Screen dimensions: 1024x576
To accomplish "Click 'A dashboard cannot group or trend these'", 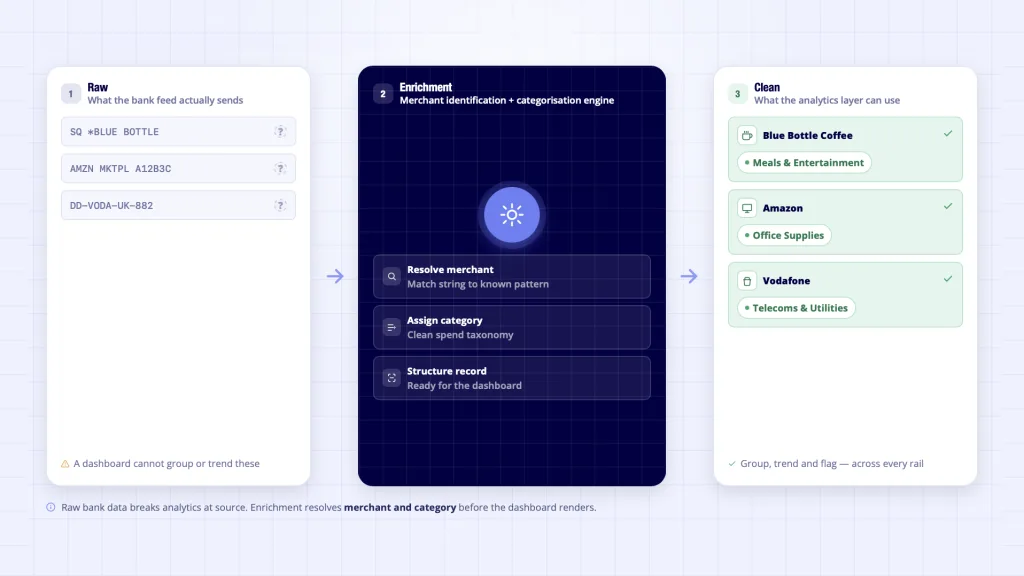I will [167, 464].
